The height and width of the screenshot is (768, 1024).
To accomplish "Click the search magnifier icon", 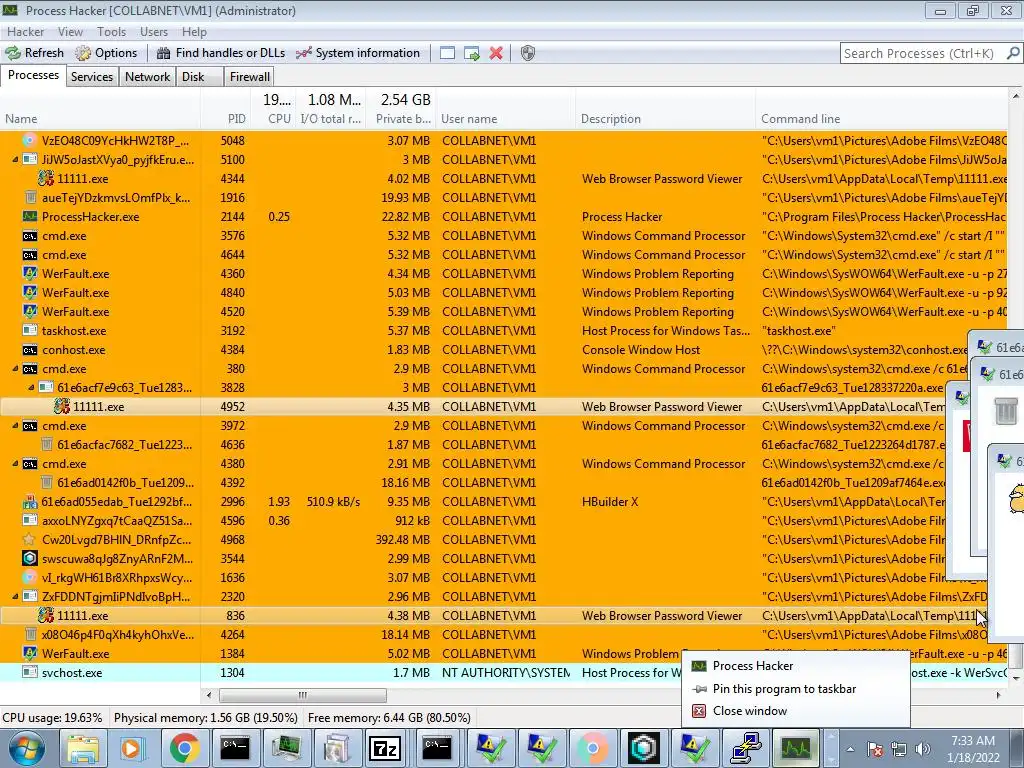I will coord(1013,53).
